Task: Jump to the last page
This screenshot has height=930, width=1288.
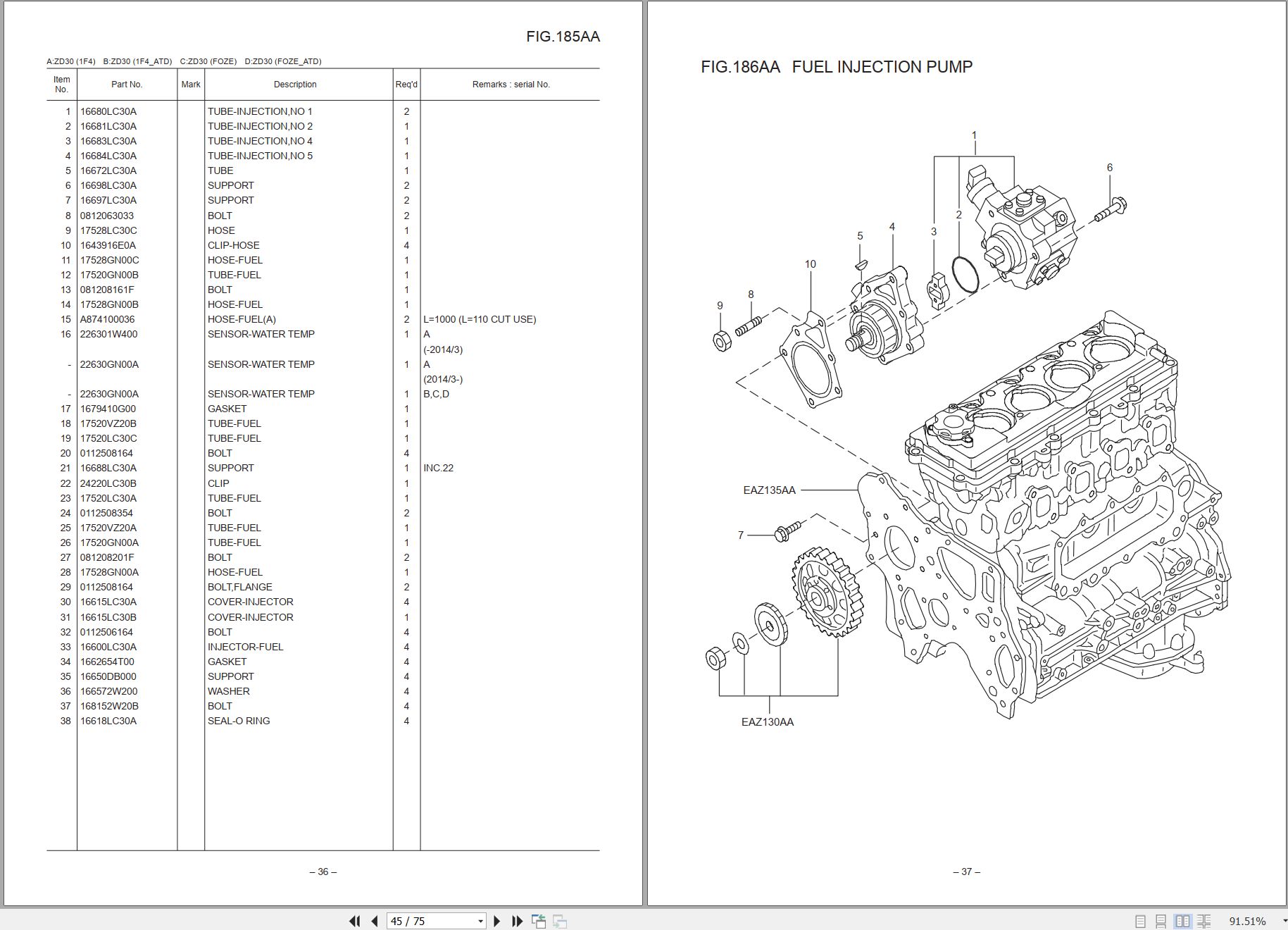Action: [517, 921]
